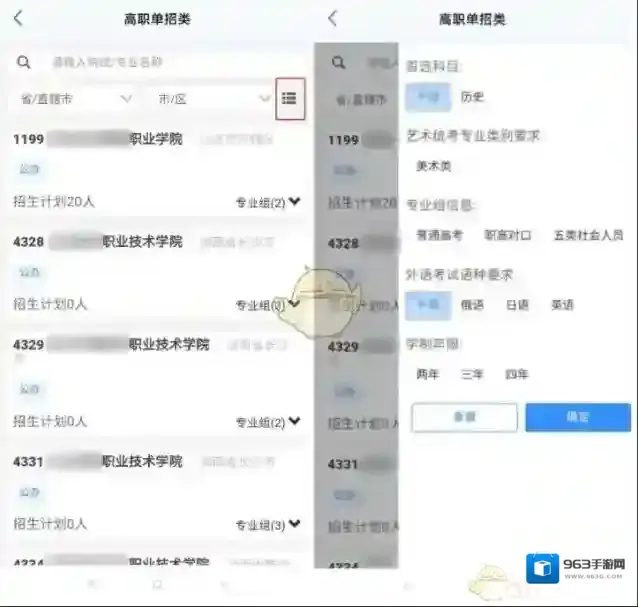
Task: Click the blue 确定 confirm button
Action: pyautogui.click(x=578, y=417)
